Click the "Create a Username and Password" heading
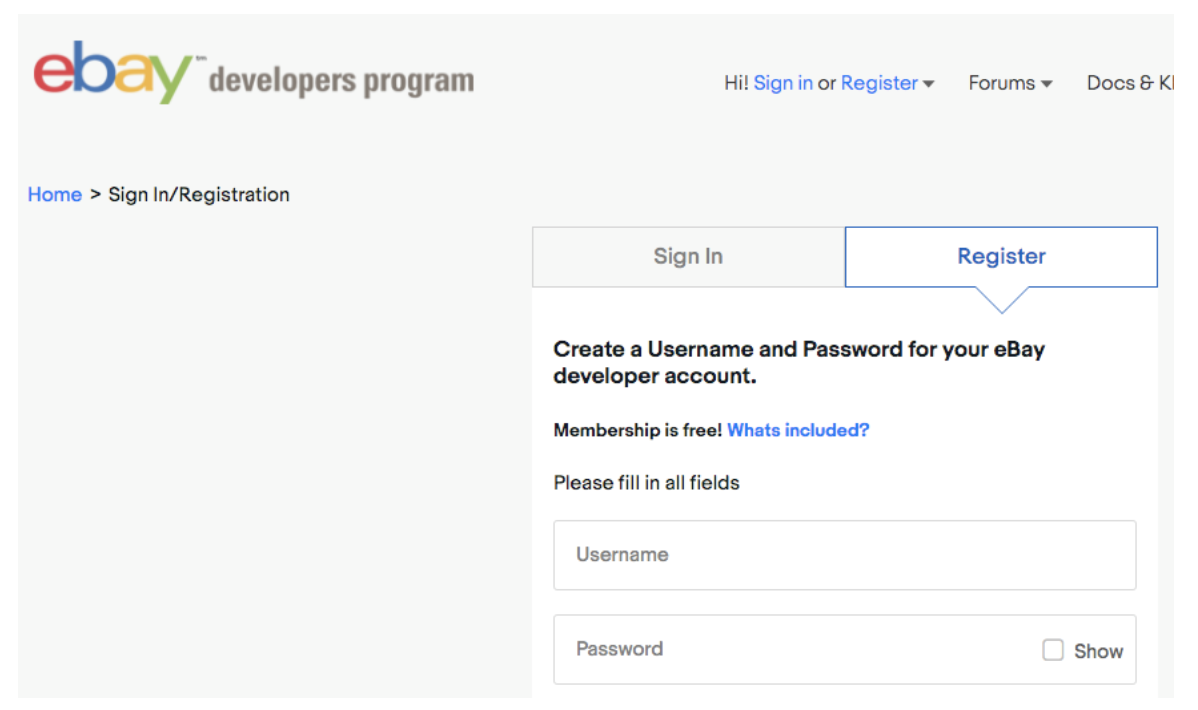This screenshot has width=1198, height=710. [x=799, y=363]
